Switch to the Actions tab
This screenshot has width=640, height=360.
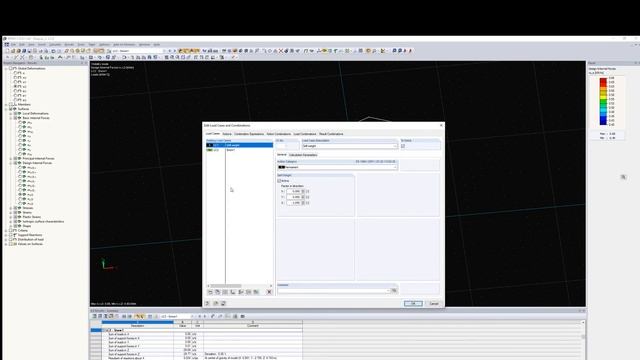227,134
